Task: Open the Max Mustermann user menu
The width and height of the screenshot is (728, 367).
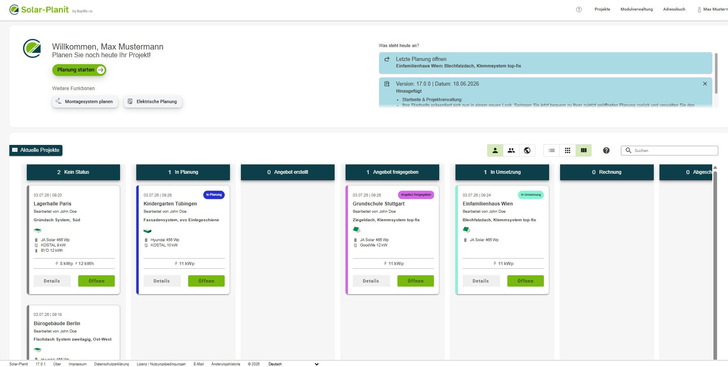Action: (712, 9)
